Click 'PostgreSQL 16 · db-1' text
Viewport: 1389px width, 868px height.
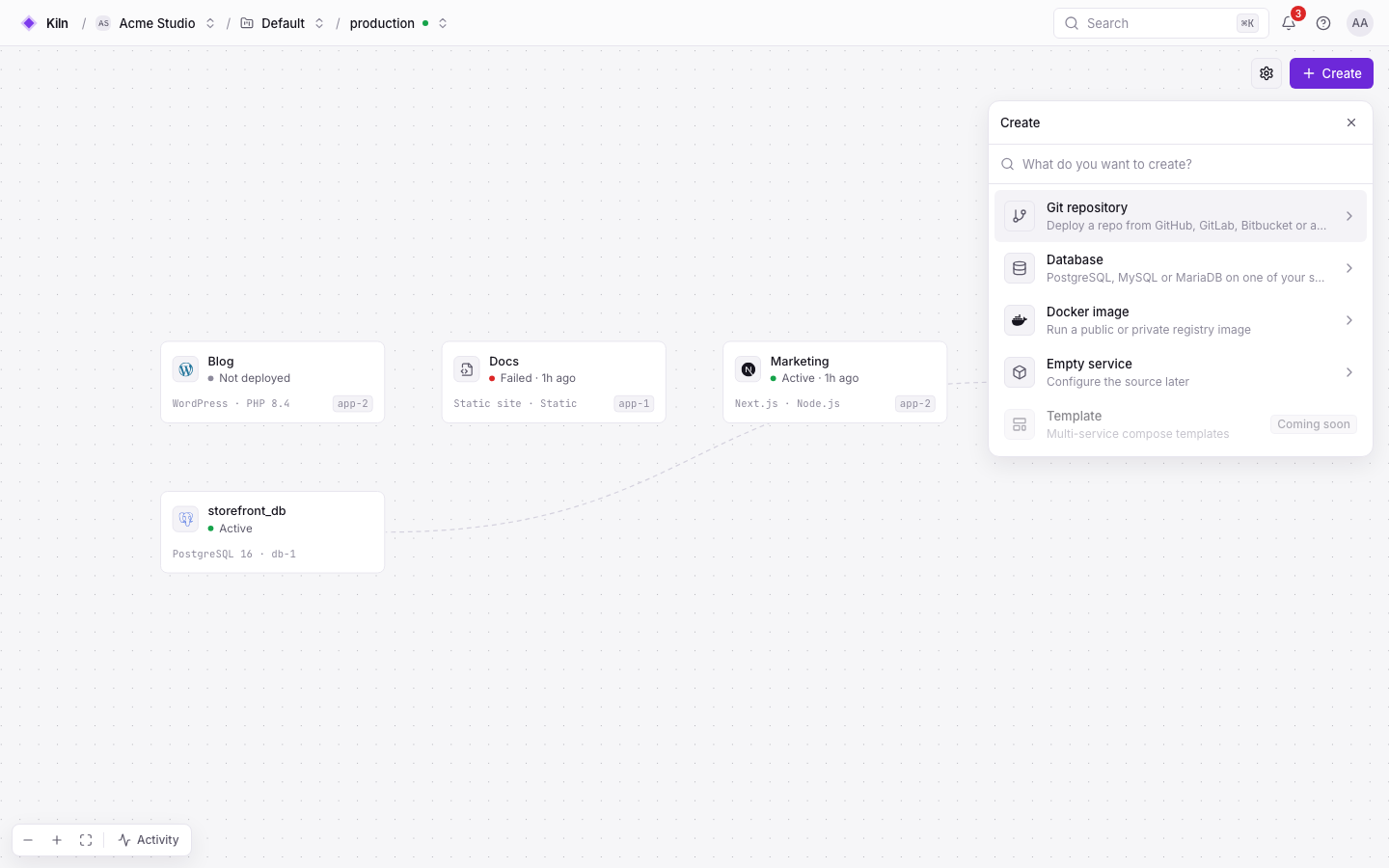click(234, 555)
